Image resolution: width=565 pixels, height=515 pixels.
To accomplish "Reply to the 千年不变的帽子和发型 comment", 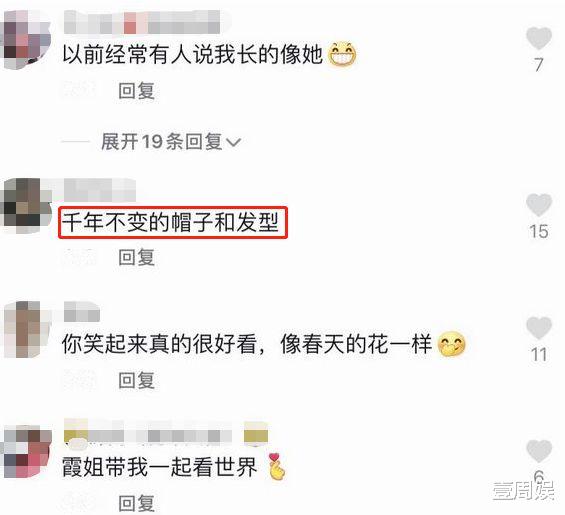I will coord(137,257).
